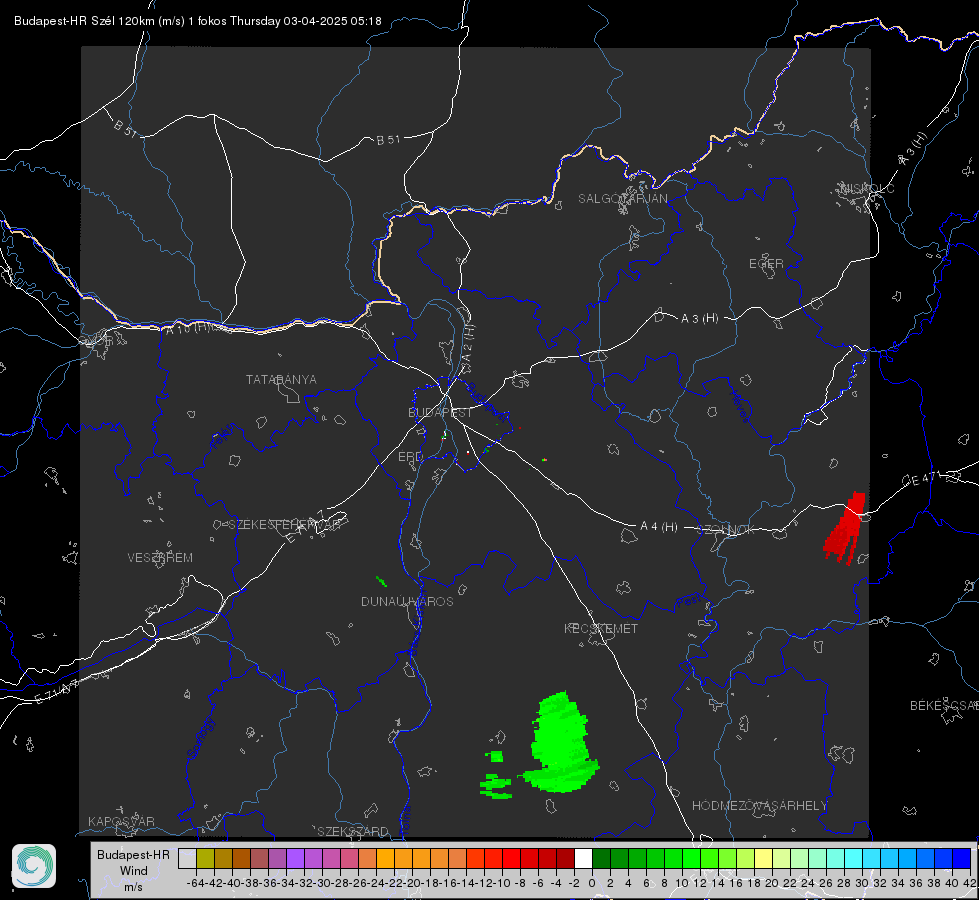
Task: Select the yellow swatch between 18 and 20
Action: pos(763,858)
